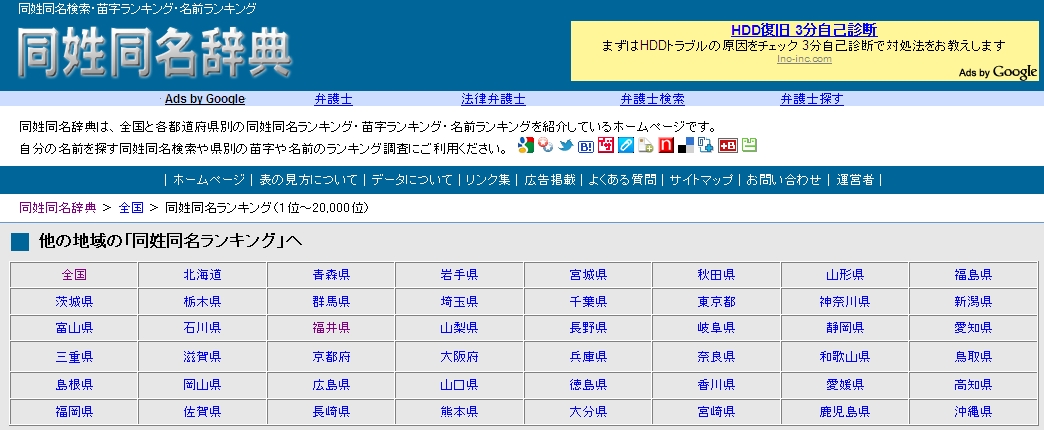
Task: Open 運営者 menu item
Action: pos(855,180)
